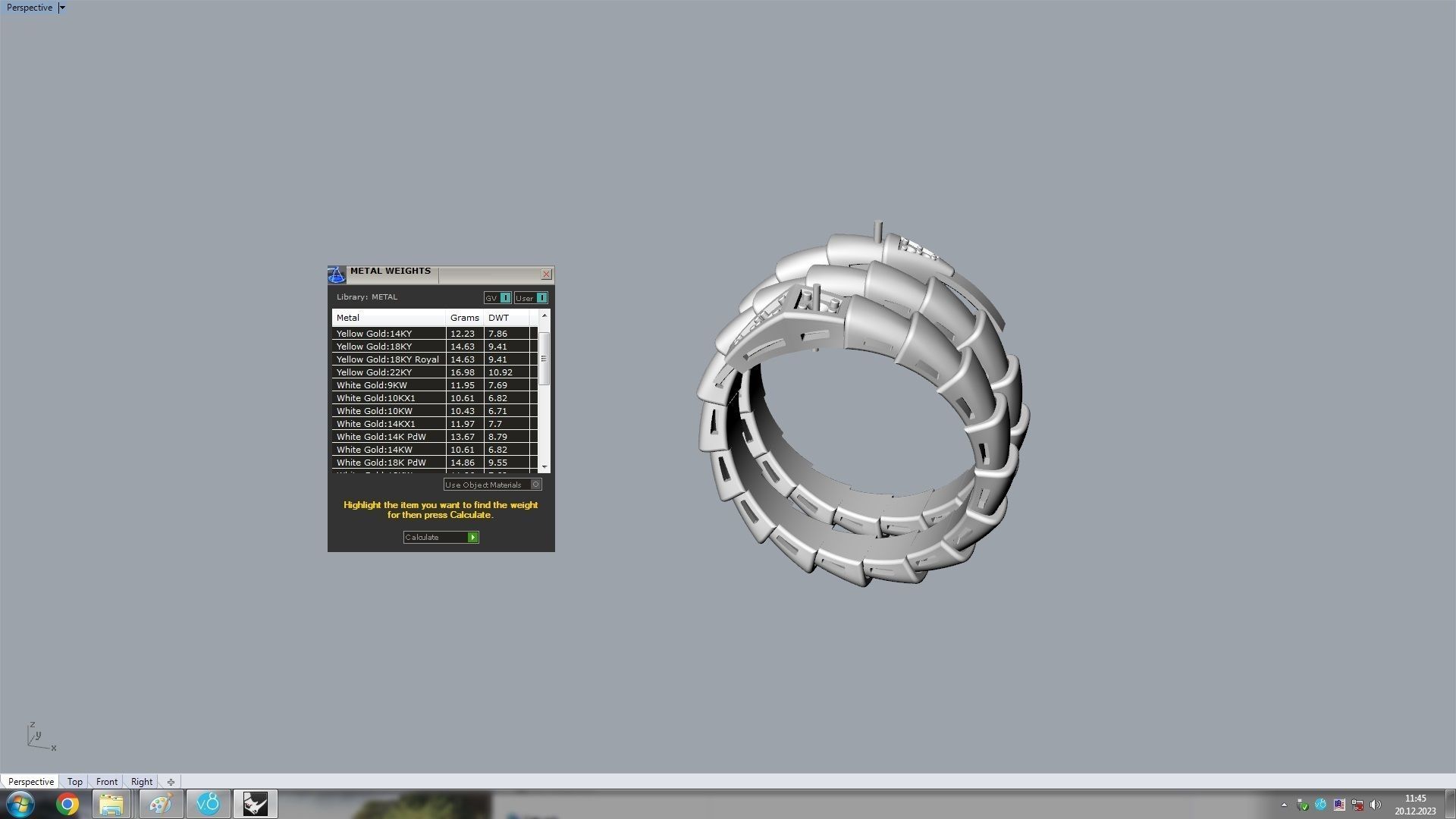Image resolution: width=1456 pixels, height=819 pixels.
Task: Select the White Gold:10KW row
Action: pos(435,411)
